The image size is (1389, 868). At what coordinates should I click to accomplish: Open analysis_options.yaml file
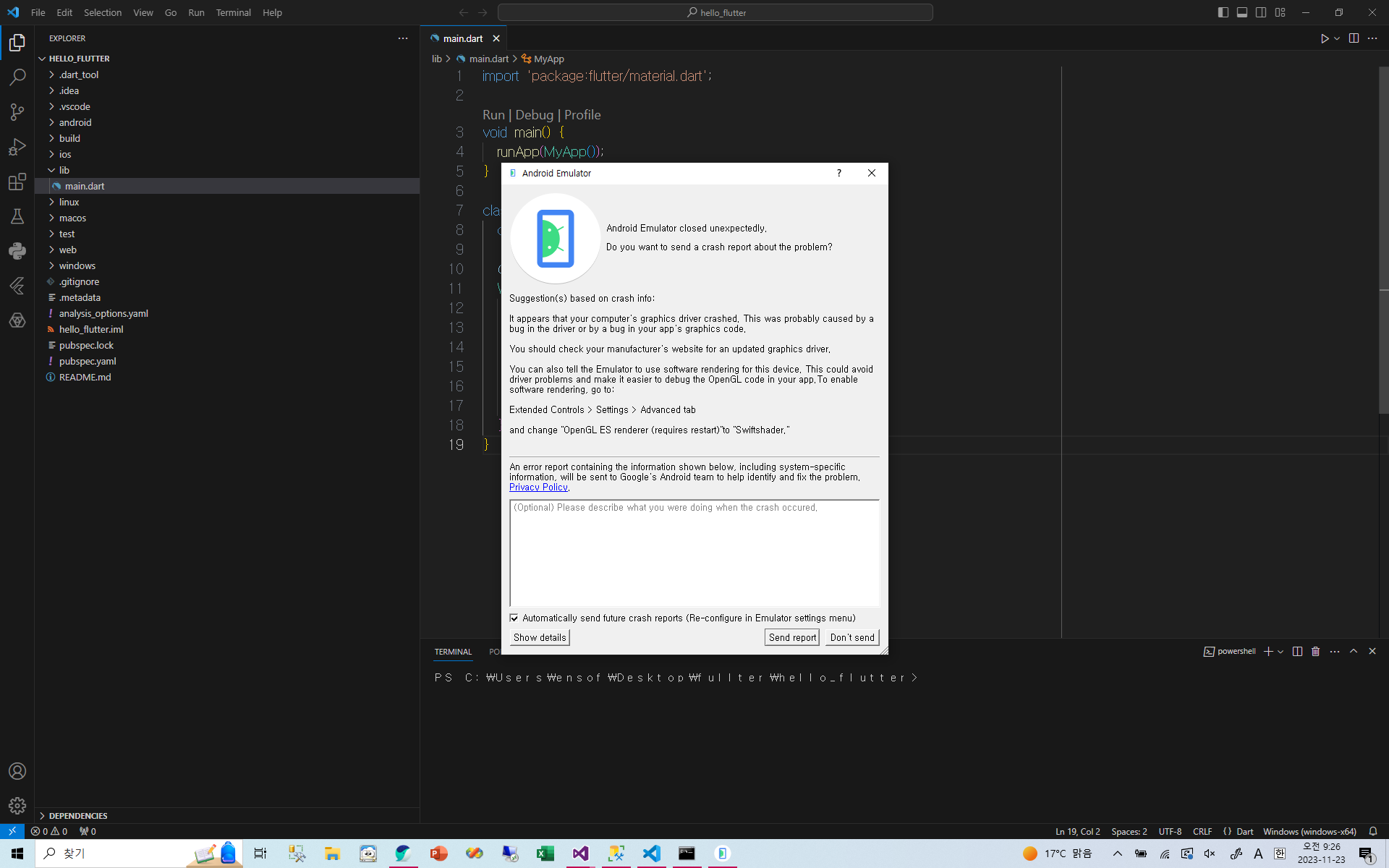103,313
